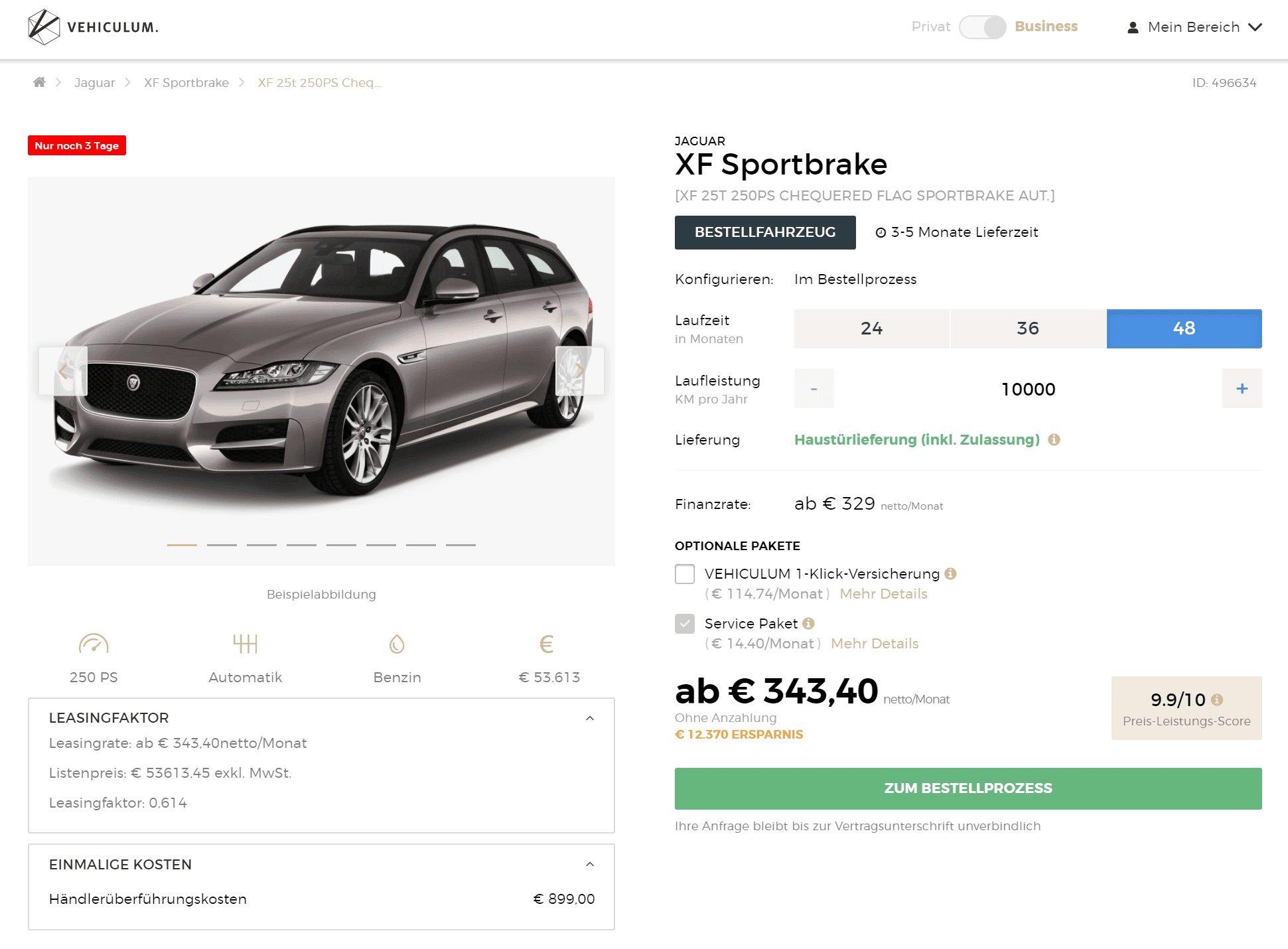The height and width of the screenshot is (949, 1288).
Task: Click the VEHICULUM logo
Action: pyautogui.click(x=93, y=27)
